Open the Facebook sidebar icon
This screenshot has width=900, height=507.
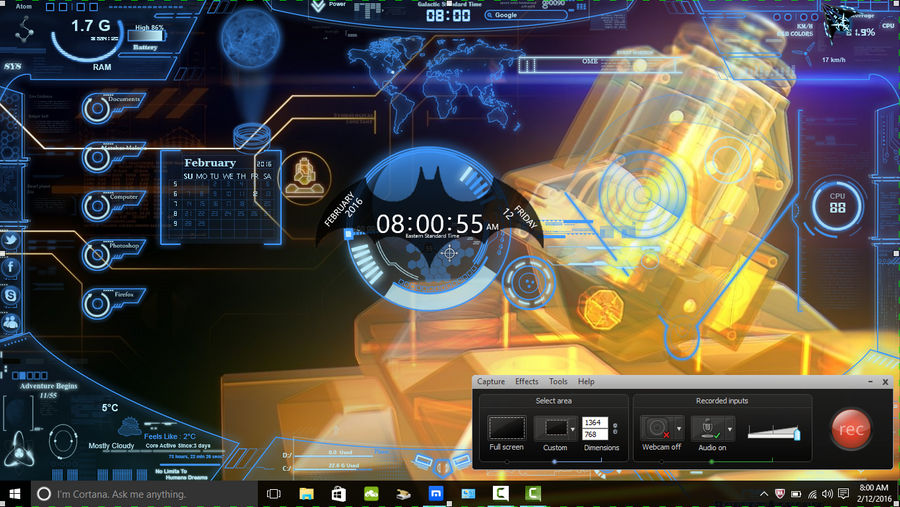coord(10,267)
